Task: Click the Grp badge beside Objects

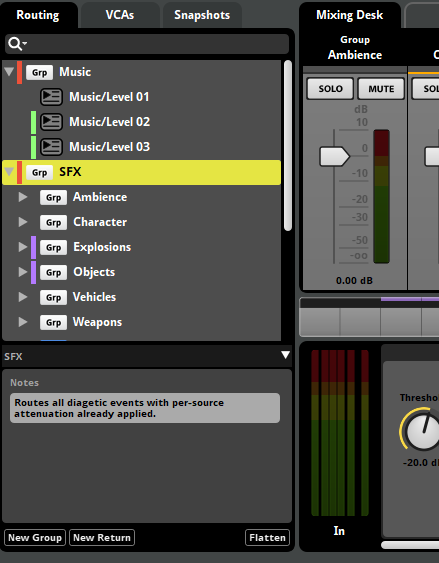Action: [53, 273]
